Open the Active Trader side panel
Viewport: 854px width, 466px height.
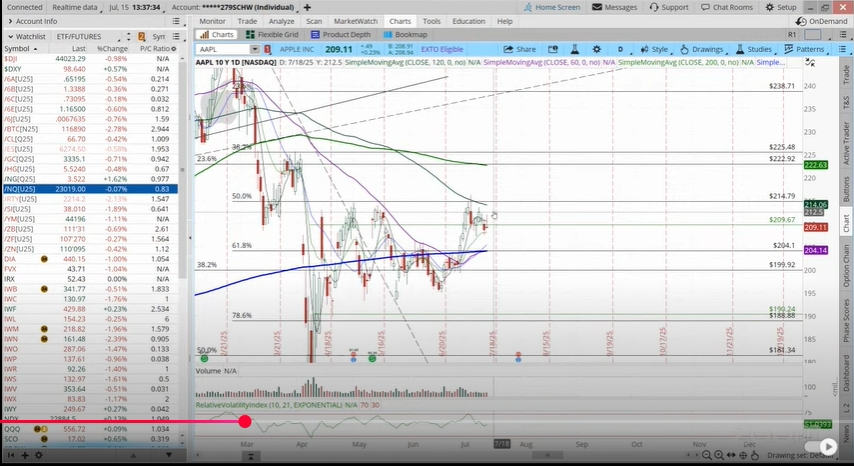click(846, 143)
